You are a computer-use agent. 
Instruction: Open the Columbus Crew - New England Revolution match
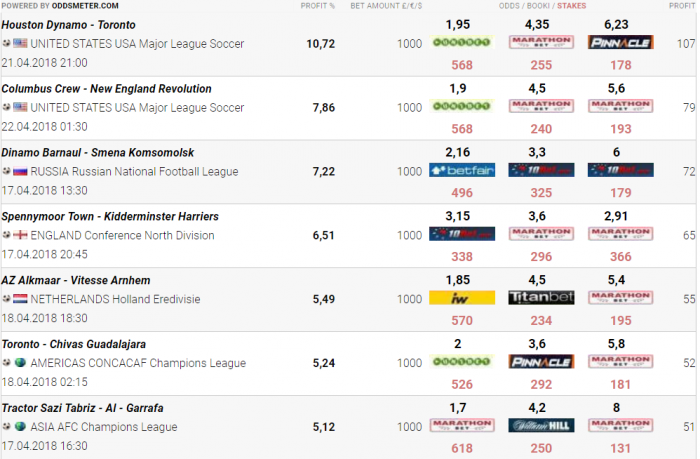(x=106, y=89)
